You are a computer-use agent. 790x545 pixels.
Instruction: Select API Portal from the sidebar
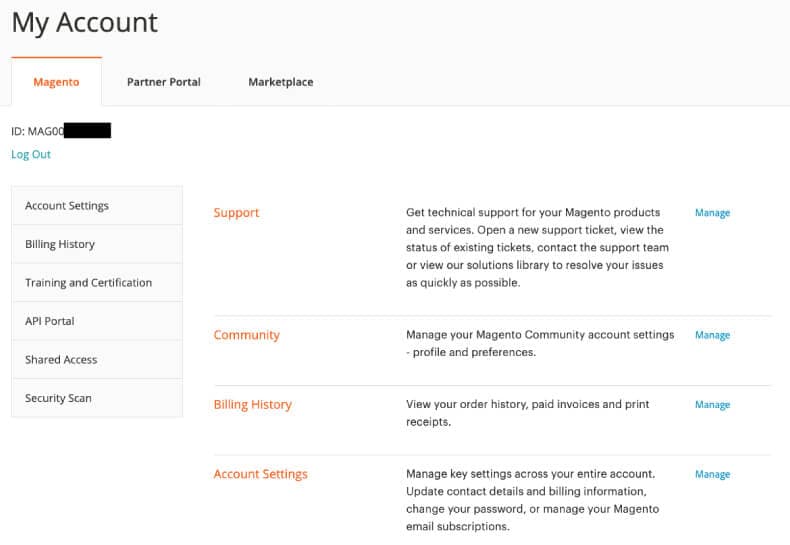50,321
